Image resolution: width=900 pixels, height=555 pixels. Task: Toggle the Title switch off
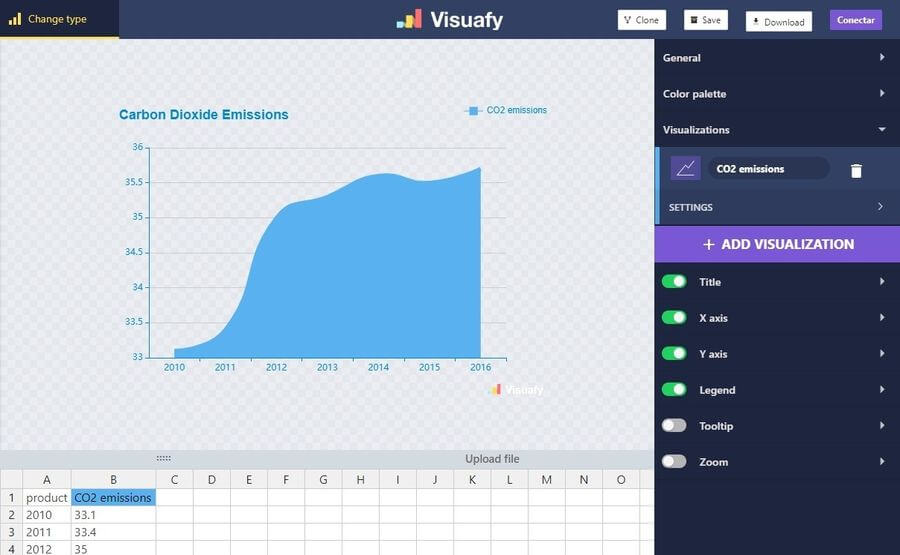click(674, 281)
